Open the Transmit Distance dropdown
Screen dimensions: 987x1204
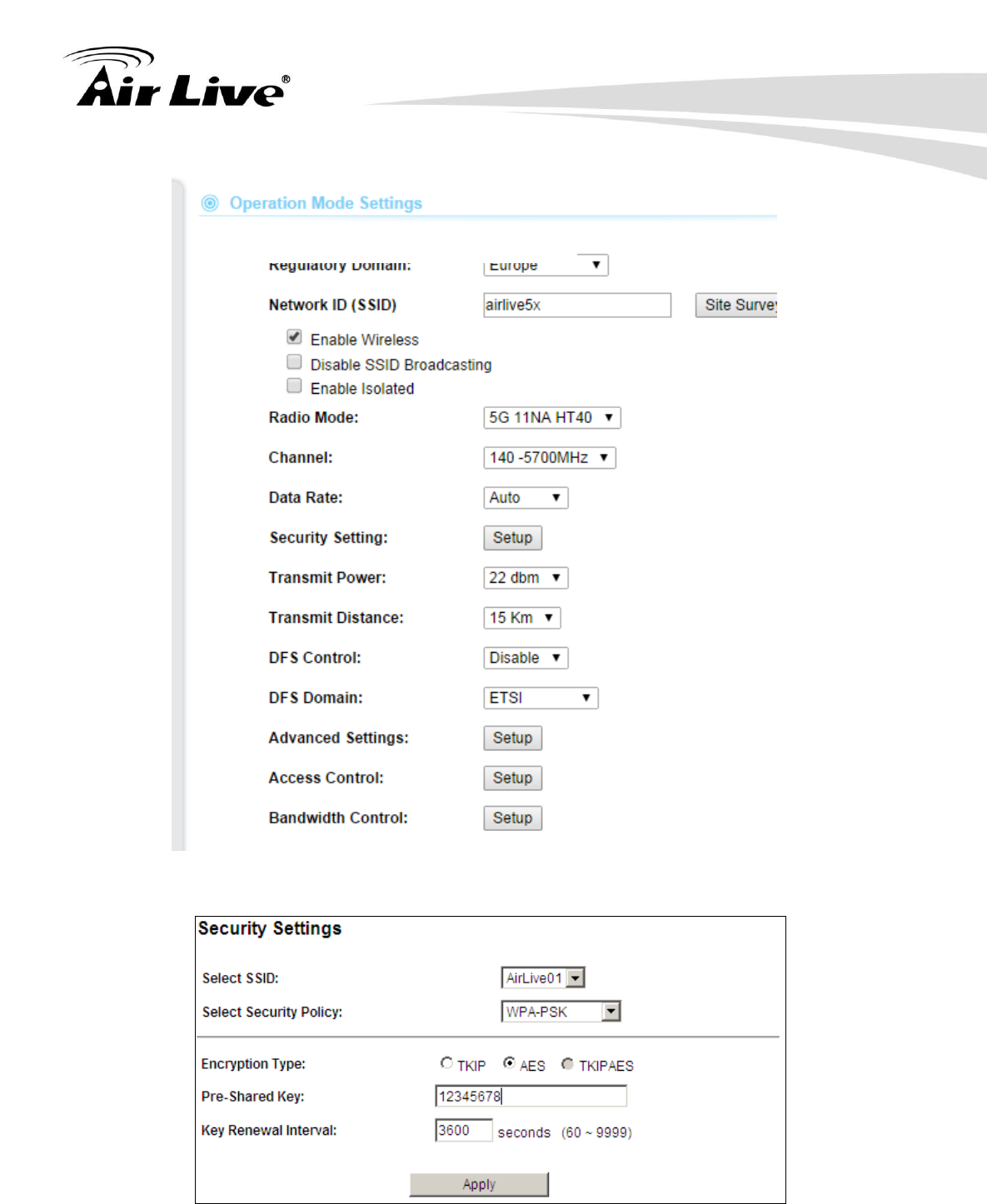click(522, 618)
